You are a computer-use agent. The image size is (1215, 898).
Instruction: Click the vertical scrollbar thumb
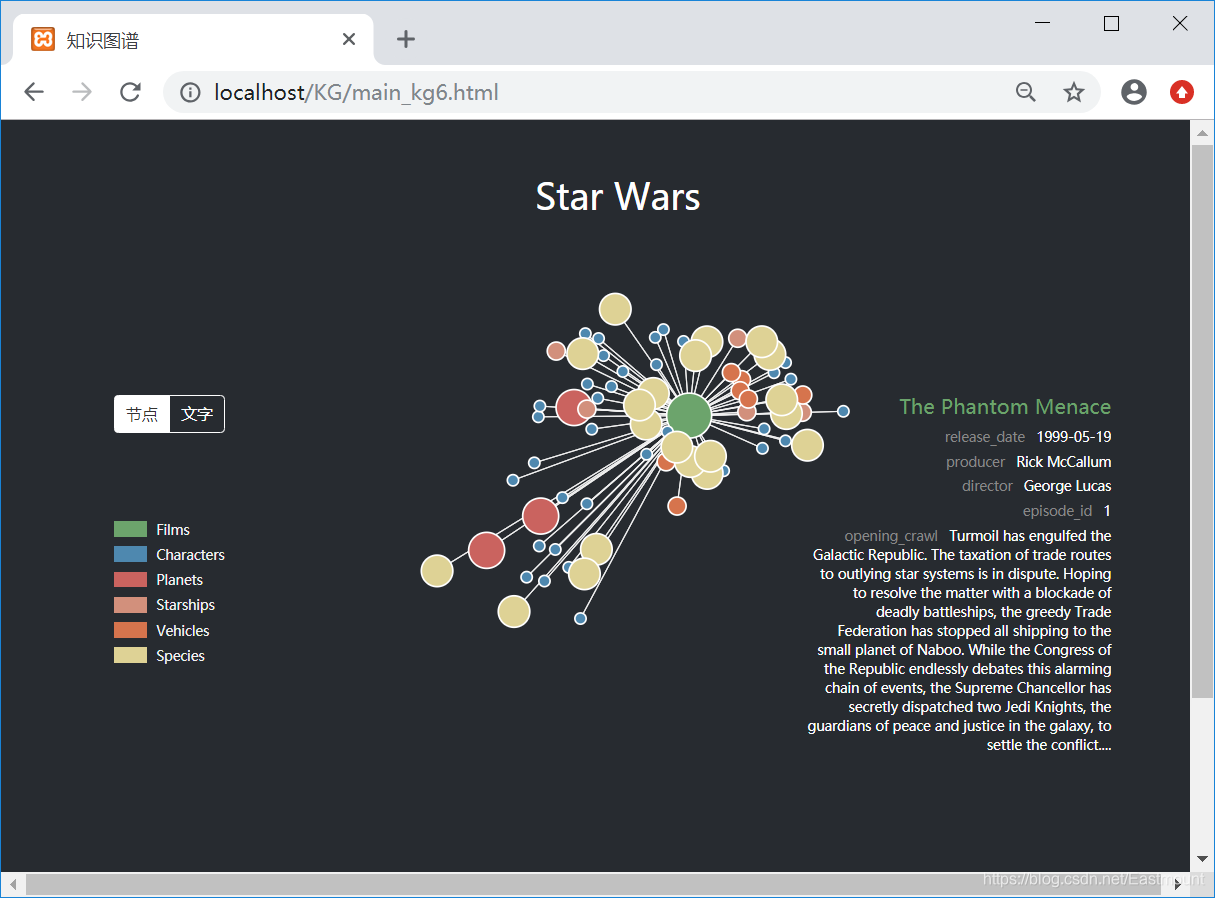(x=1202, y=421)
